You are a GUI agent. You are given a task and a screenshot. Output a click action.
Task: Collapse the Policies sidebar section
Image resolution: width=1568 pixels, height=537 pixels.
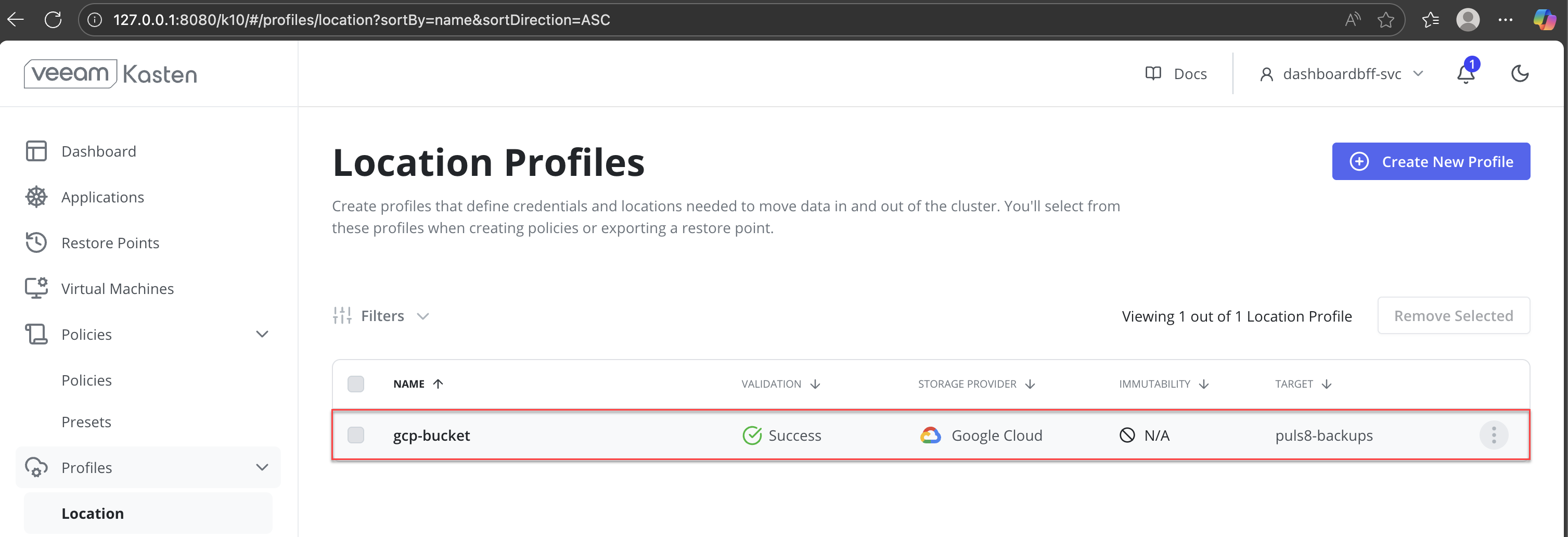[x=262, y=334]
